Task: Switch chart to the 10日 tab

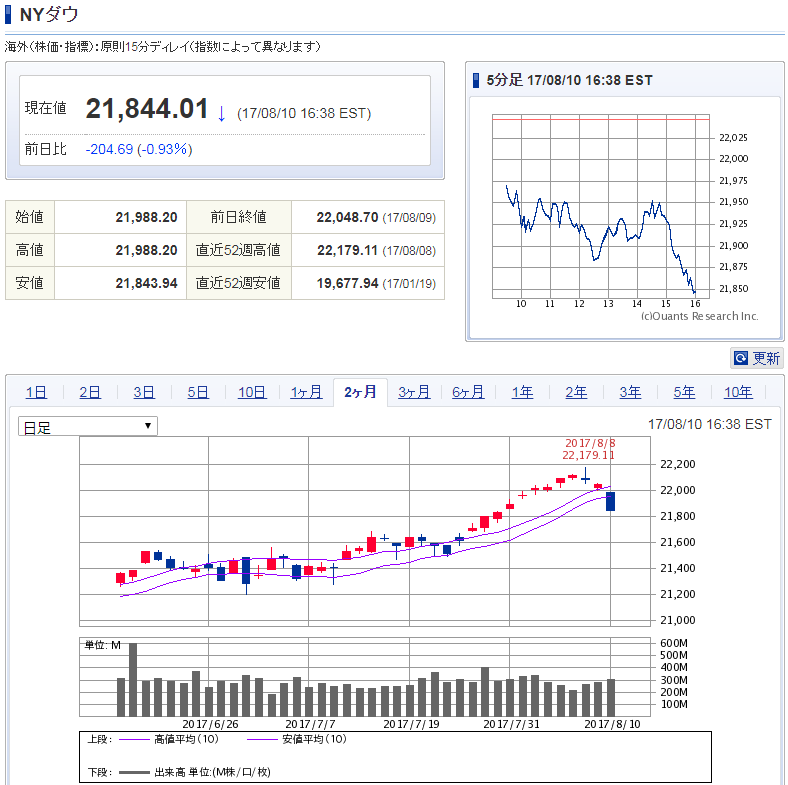Action: click(252, 392)
